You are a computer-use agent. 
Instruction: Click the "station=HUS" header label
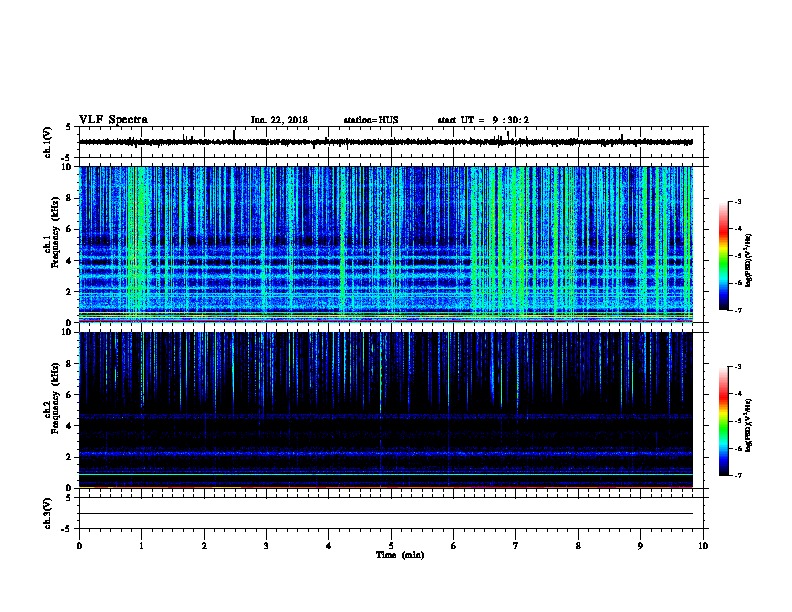371,120
